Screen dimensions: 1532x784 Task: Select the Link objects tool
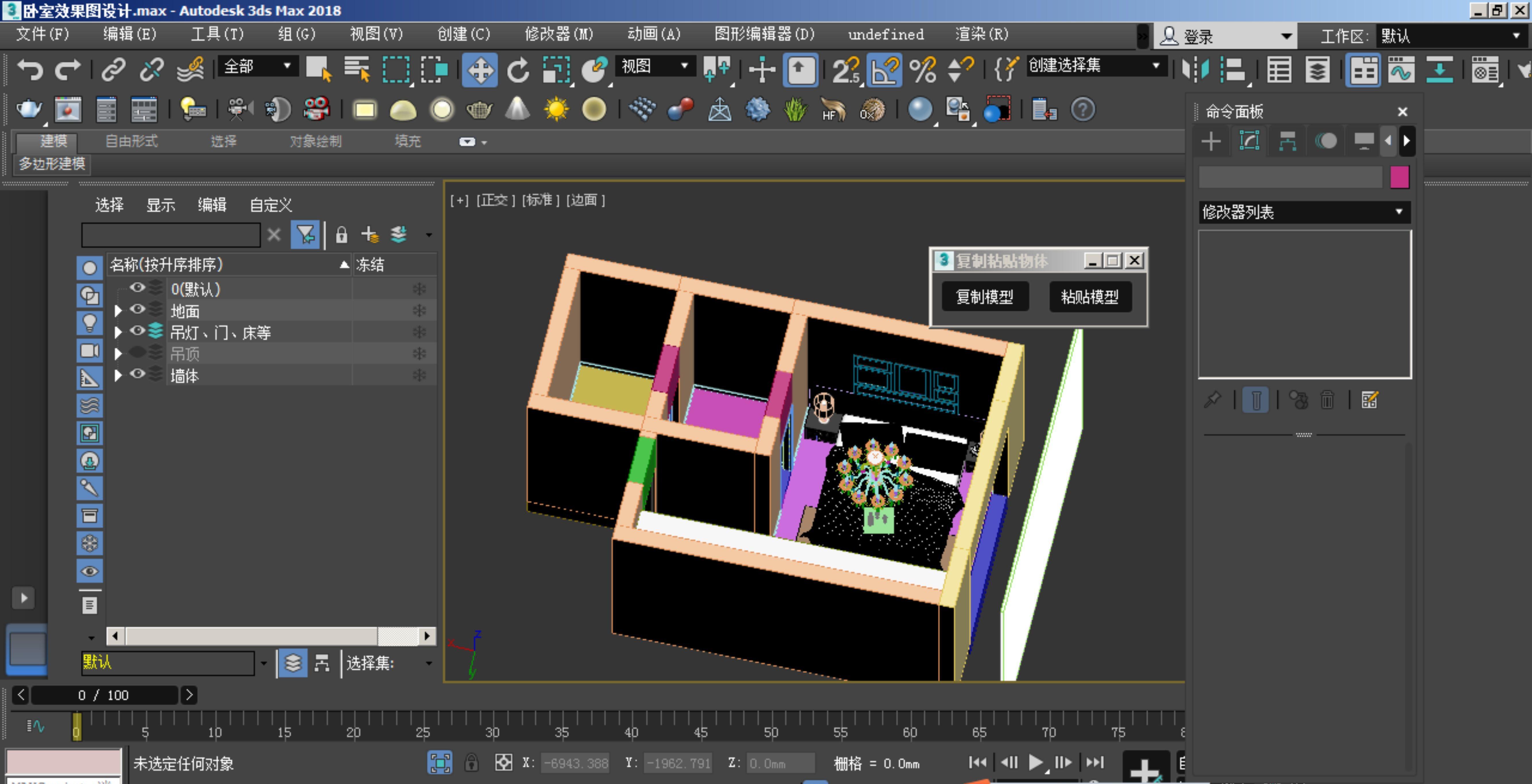tap(113, 69)
